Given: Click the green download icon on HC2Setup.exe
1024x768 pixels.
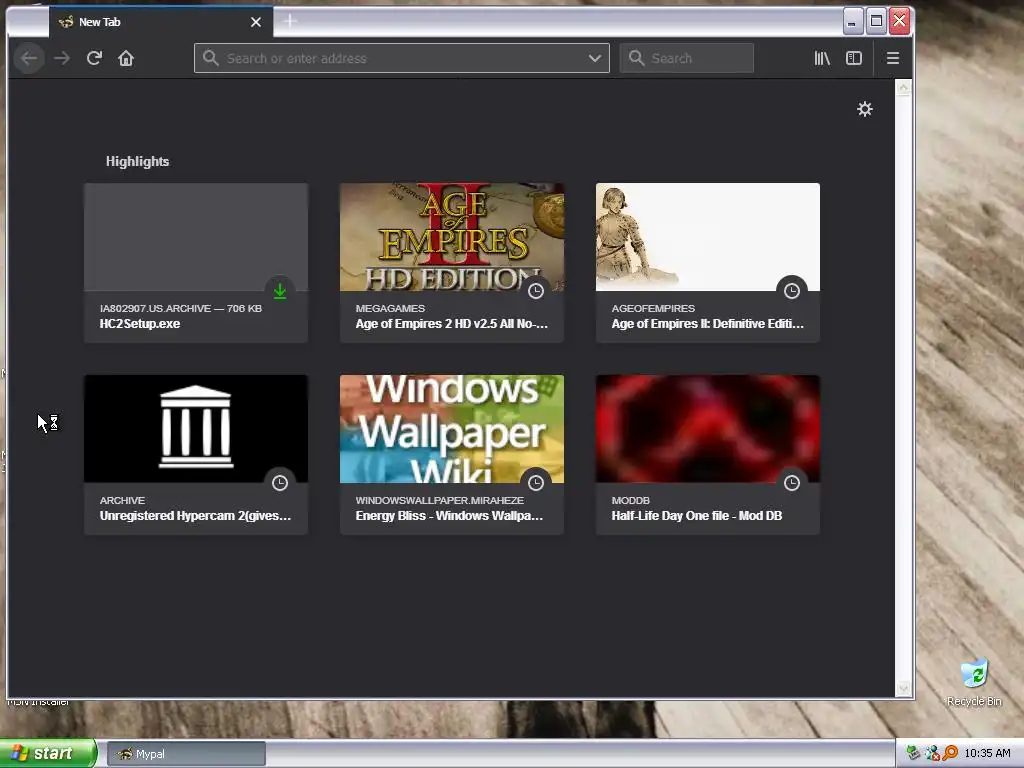Looking at the screenshot, I should click(280, 291).
